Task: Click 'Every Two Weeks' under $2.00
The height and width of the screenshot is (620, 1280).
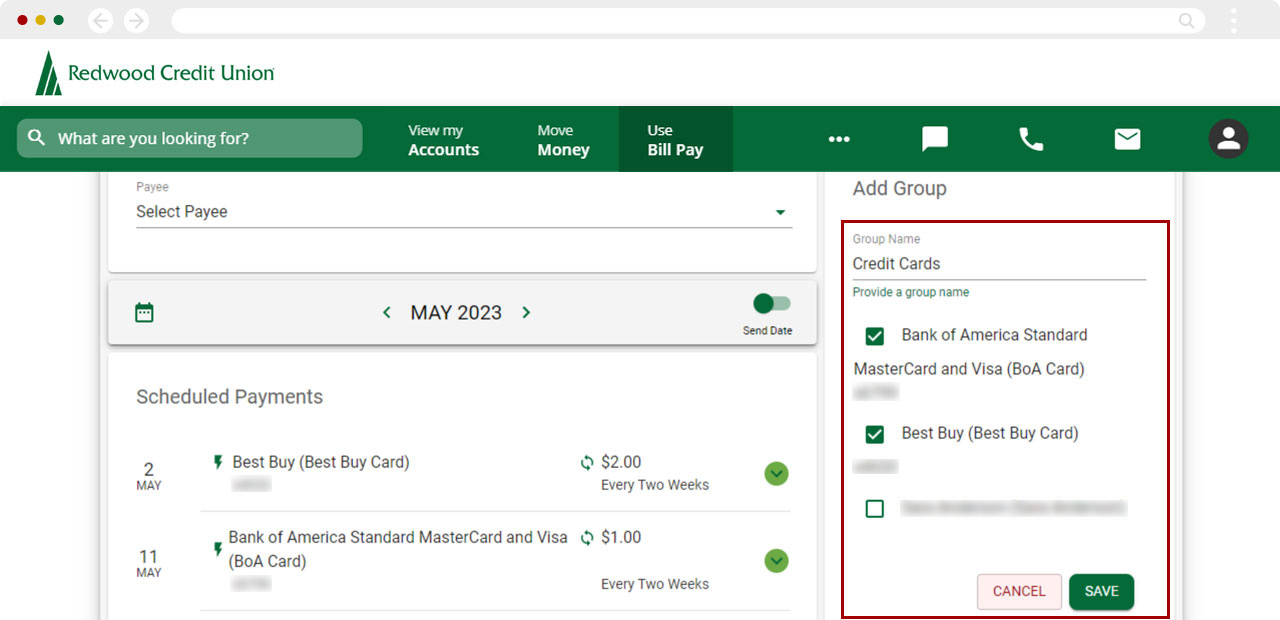Action: click(655, 485)
